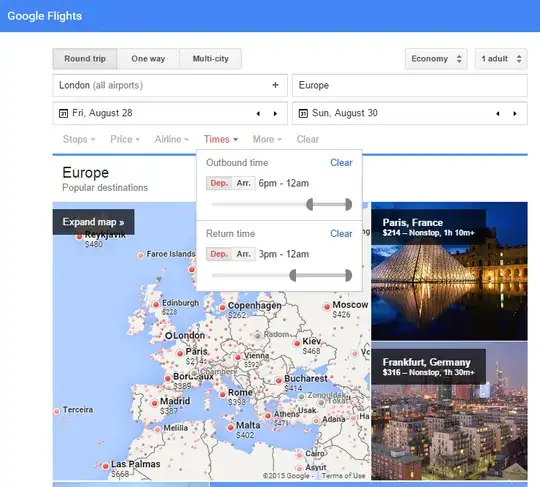The image size is (540, 487).
Task: Click the Melilla map marker
Action: (x=157, y=429)
